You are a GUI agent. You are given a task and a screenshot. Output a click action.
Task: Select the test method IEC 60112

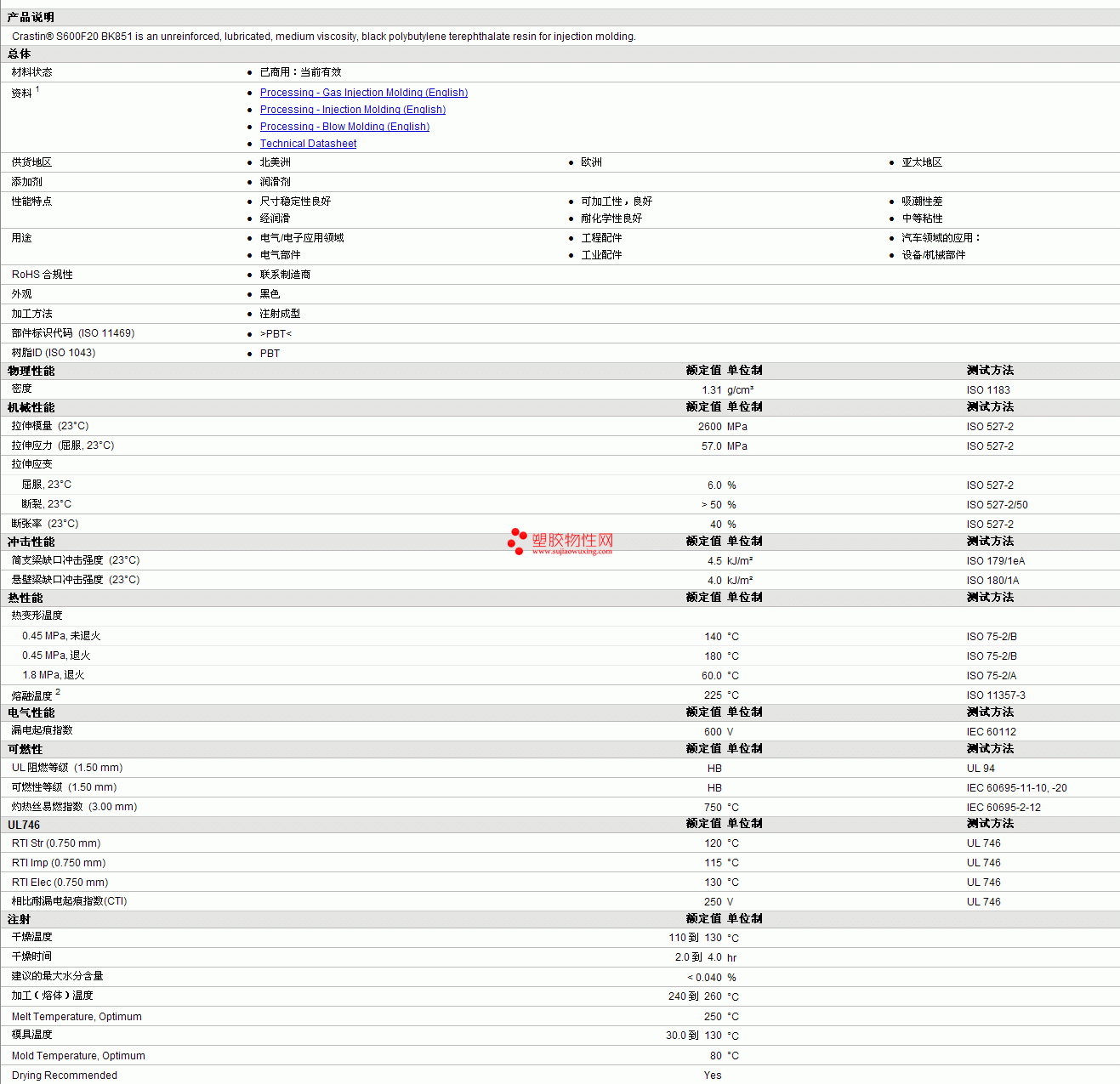[x=992, y=732]
